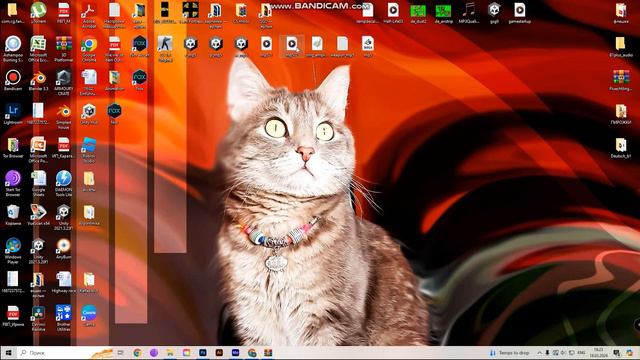Select the uTorrent desktop shortcut
Screen dimensions: 640x360
click(x=38, y=13)
